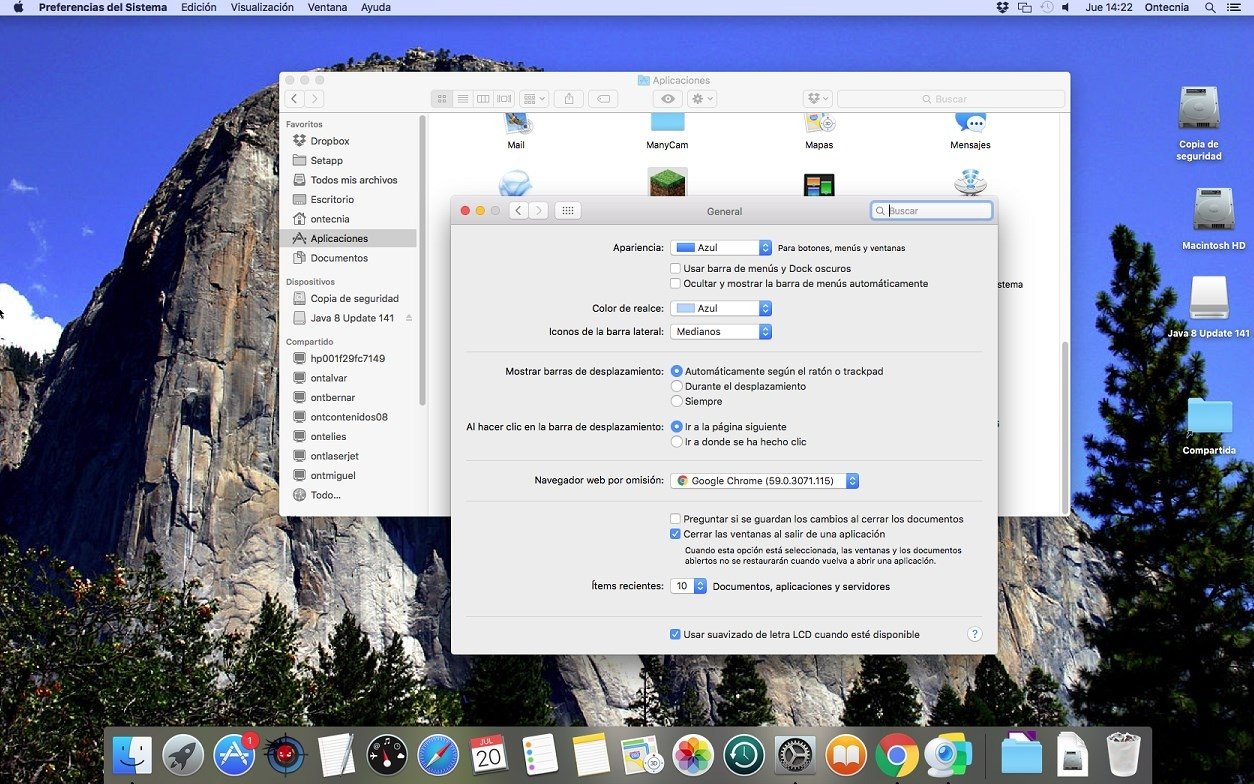Expand the Iconos de la barra lateral dropdown
This screenshot has width=1254, height=784.
click(x=721, y=331)
